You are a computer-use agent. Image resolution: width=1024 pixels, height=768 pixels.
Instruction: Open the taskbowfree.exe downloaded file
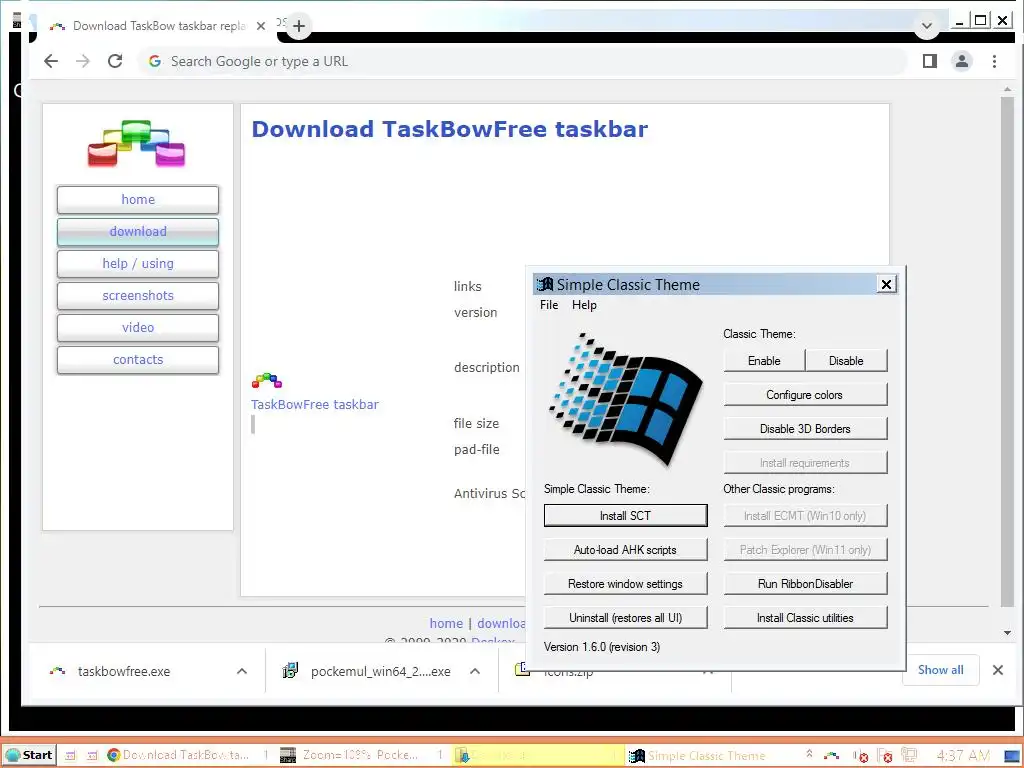pos(124,671)
